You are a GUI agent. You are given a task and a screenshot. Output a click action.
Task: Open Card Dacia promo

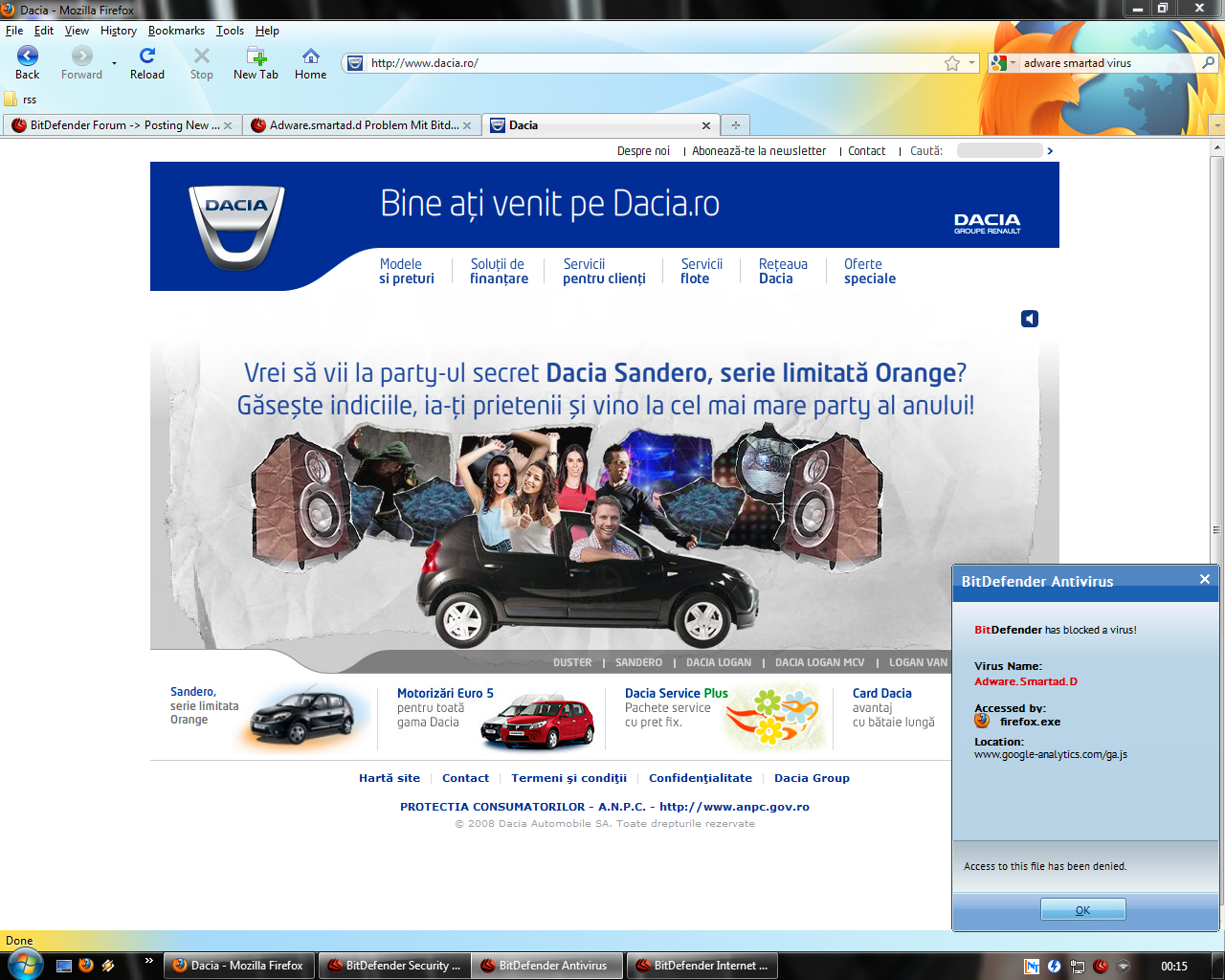[895, 707]
